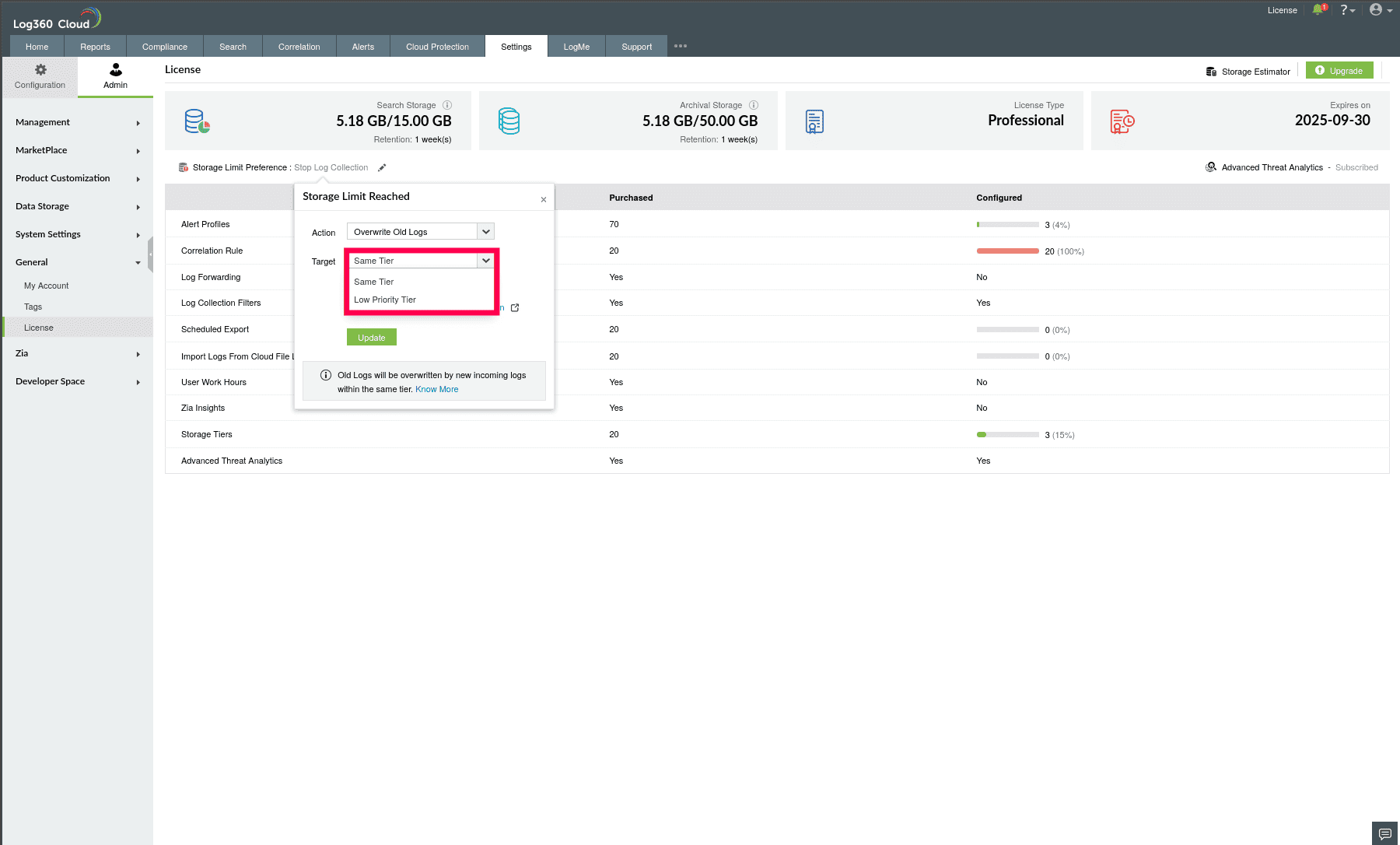The height and width of the screenshot is (845, 1400).
Task: Click the Storage Tiers row label
Action: (x=207, y=434)
